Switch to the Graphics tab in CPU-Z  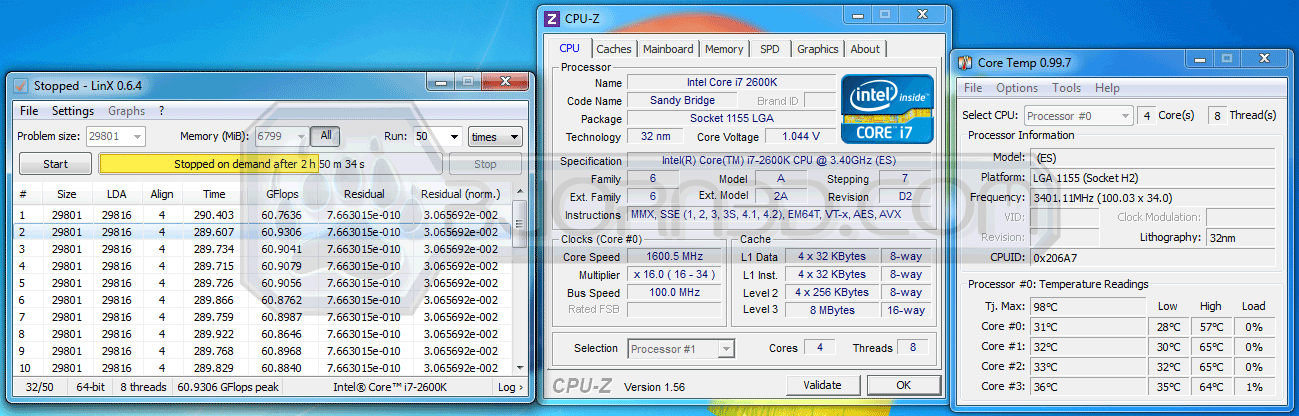pos(818,49)
